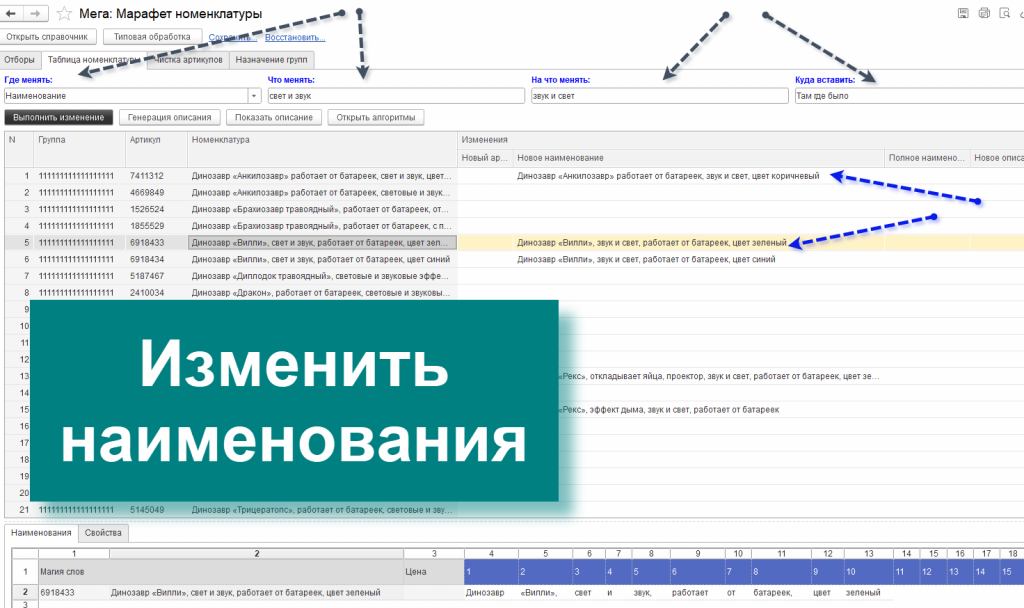The image size is (1024, 608).
Task: Run Выполнить изменение button
Action: click(x=59, y=118)
